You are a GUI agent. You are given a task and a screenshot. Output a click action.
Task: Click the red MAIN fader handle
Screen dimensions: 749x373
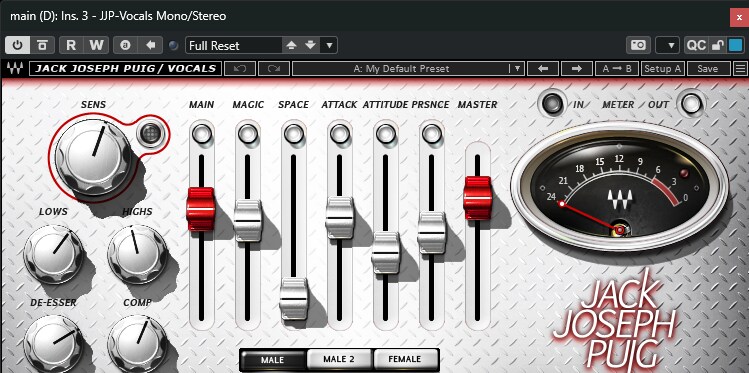coord(201,209)
